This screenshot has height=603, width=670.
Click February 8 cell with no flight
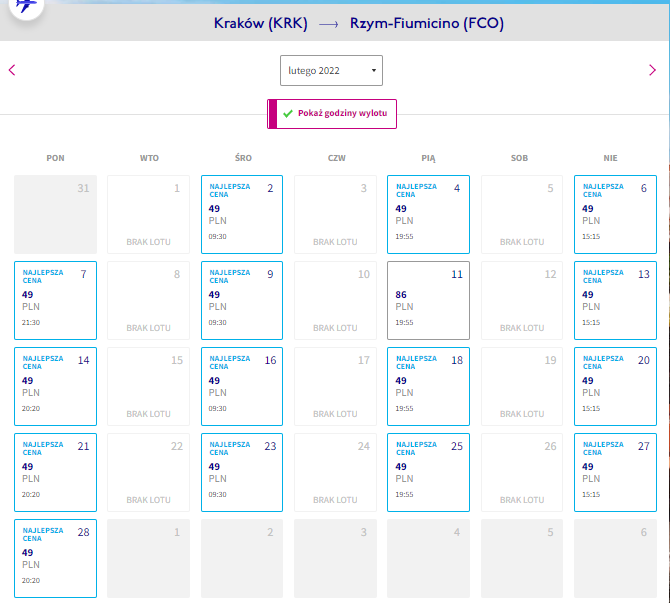pyautogui.click(x=148, y=300)
